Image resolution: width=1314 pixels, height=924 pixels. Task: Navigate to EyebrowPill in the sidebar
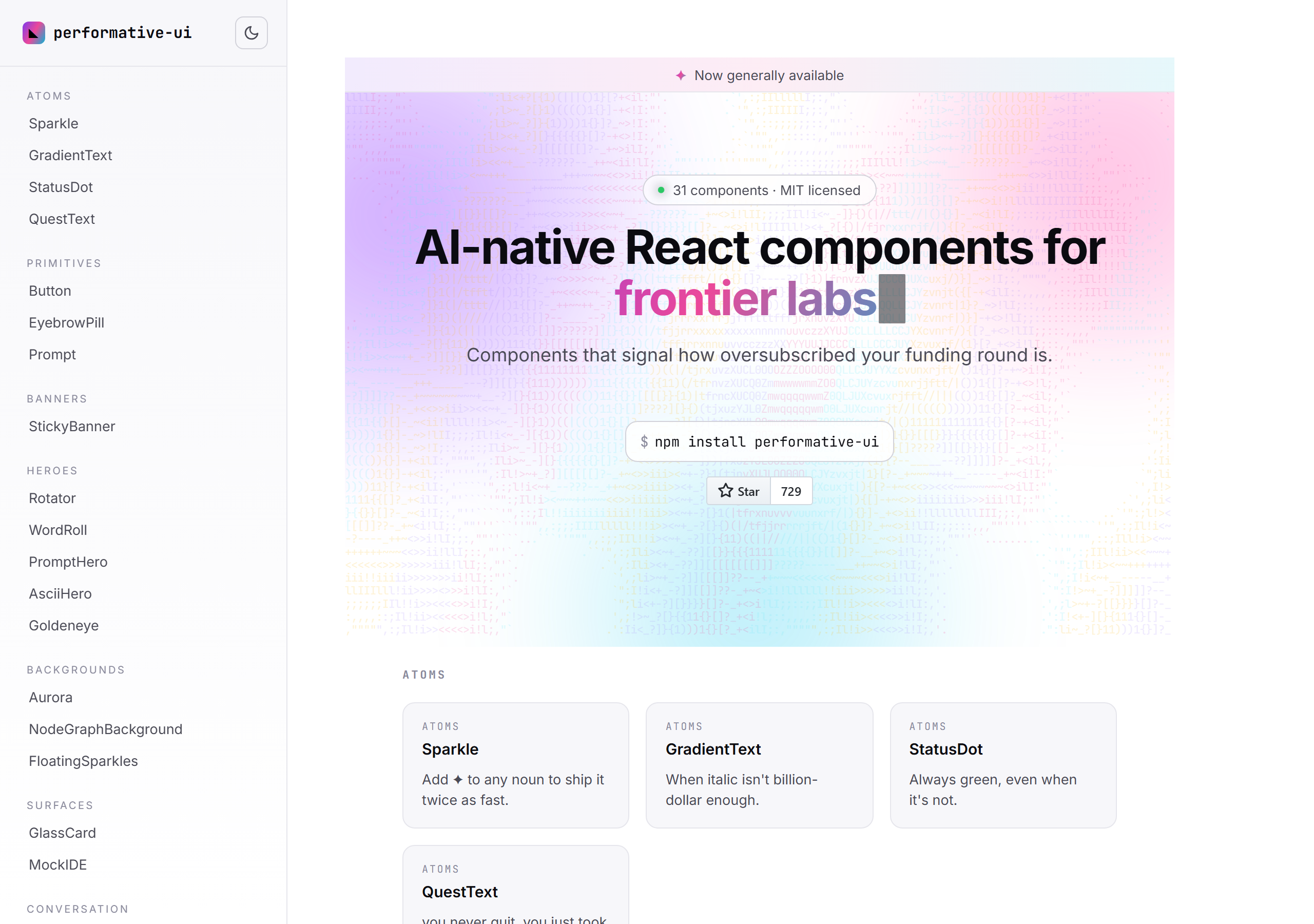point(66,323)
